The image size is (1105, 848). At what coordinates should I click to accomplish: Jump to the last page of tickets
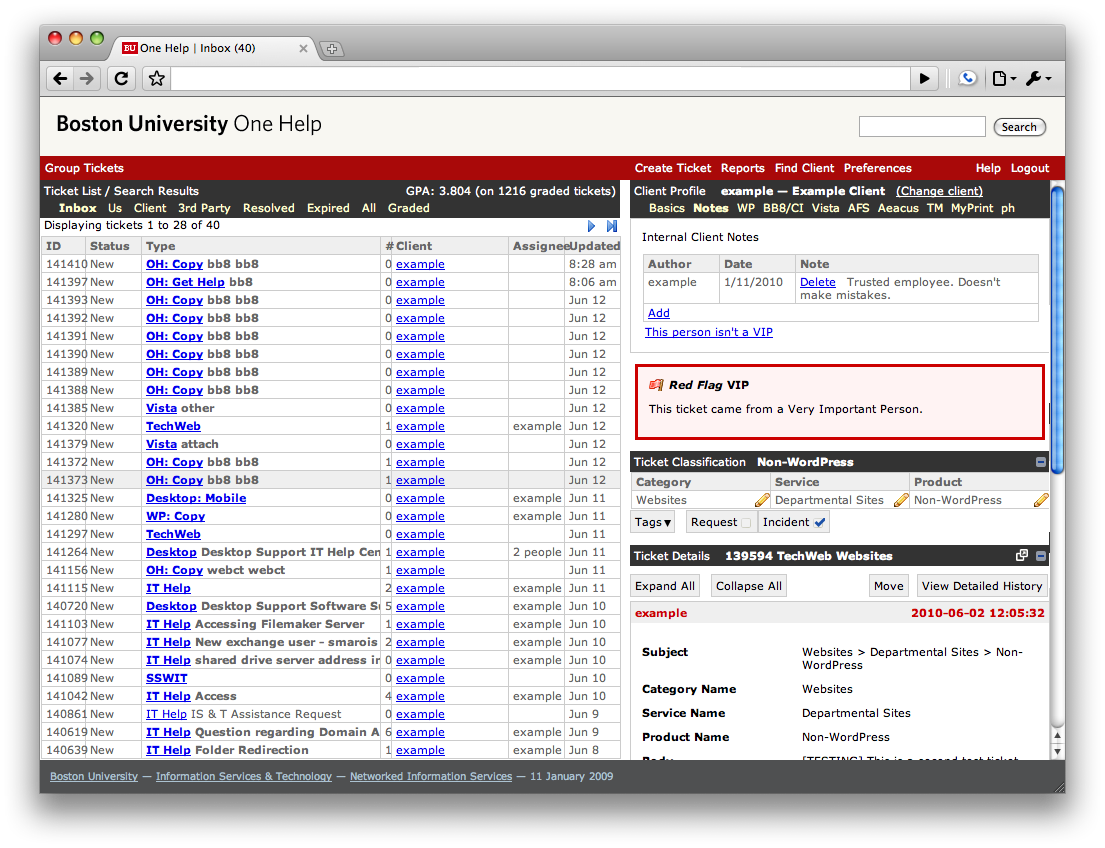[612, 226]
